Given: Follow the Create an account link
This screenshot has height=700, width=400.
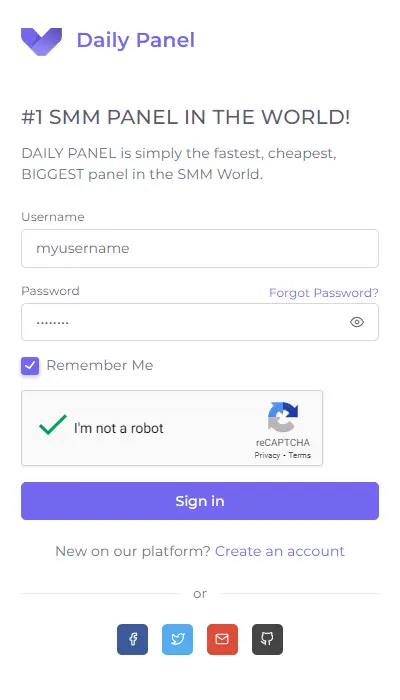Looking at the screenshot, I should 280,551.
